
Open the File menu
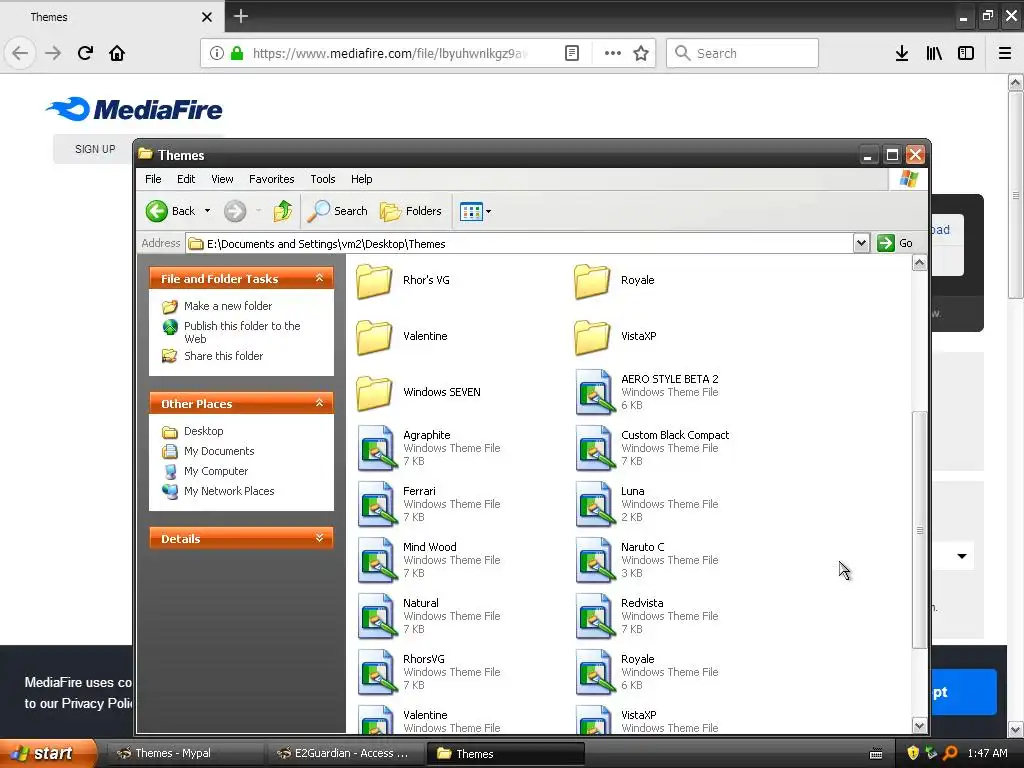(153, 179)
